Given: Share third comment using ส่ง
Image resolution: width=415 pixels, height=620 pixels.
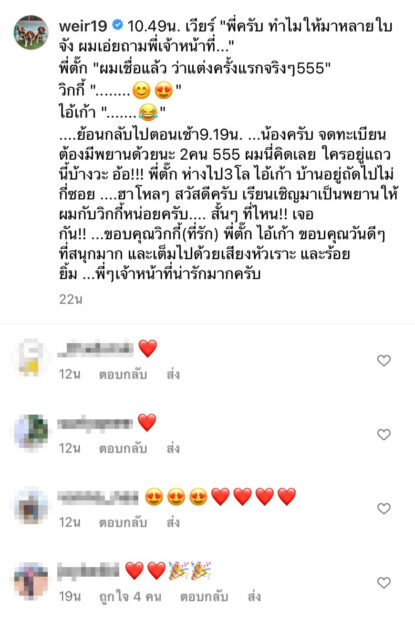Looking at the screenshot, I should pyautogui.click(x=173, y=522).
